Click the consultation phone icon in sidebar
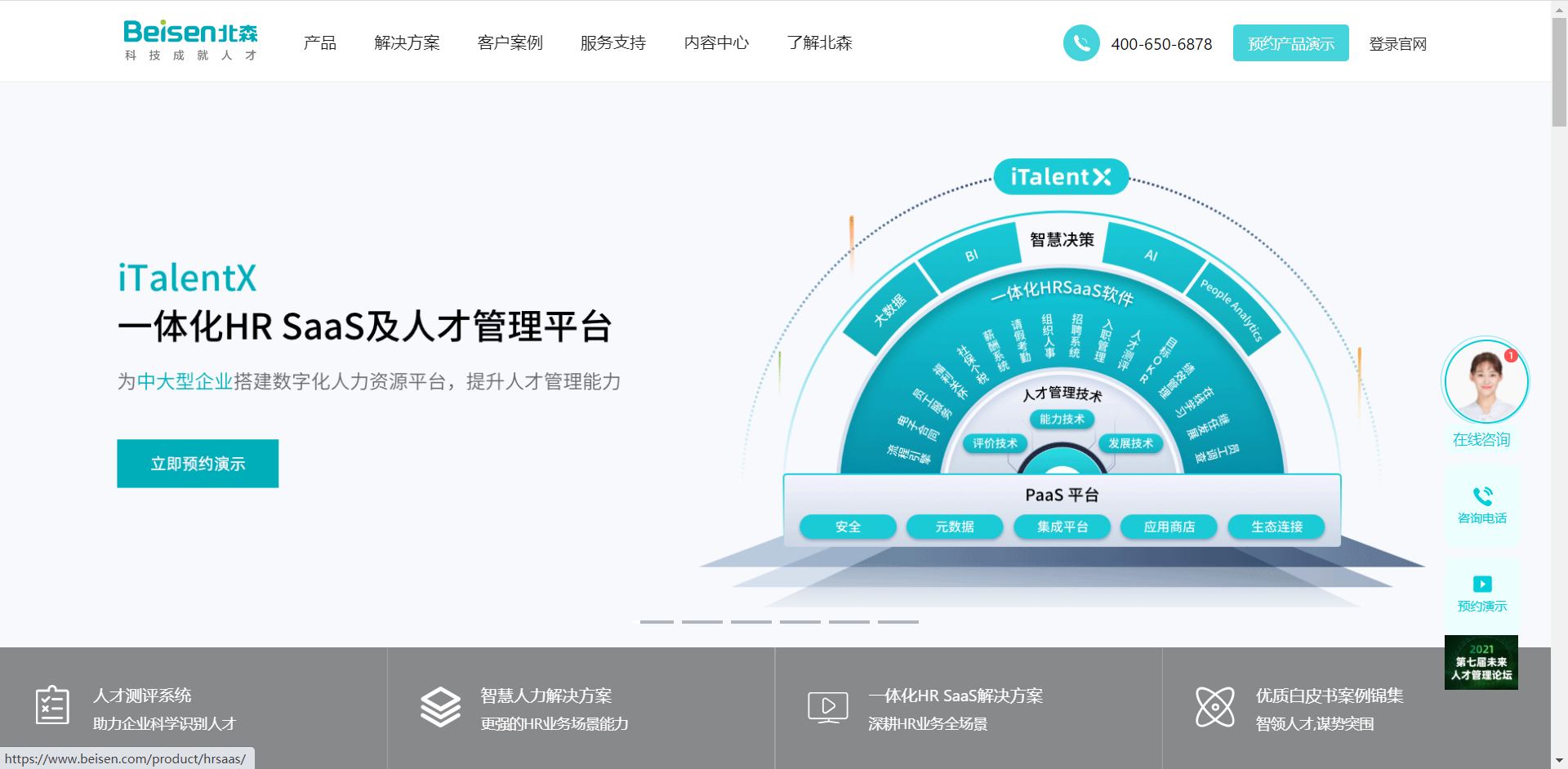1568x769 pixels. (1482, 496)
